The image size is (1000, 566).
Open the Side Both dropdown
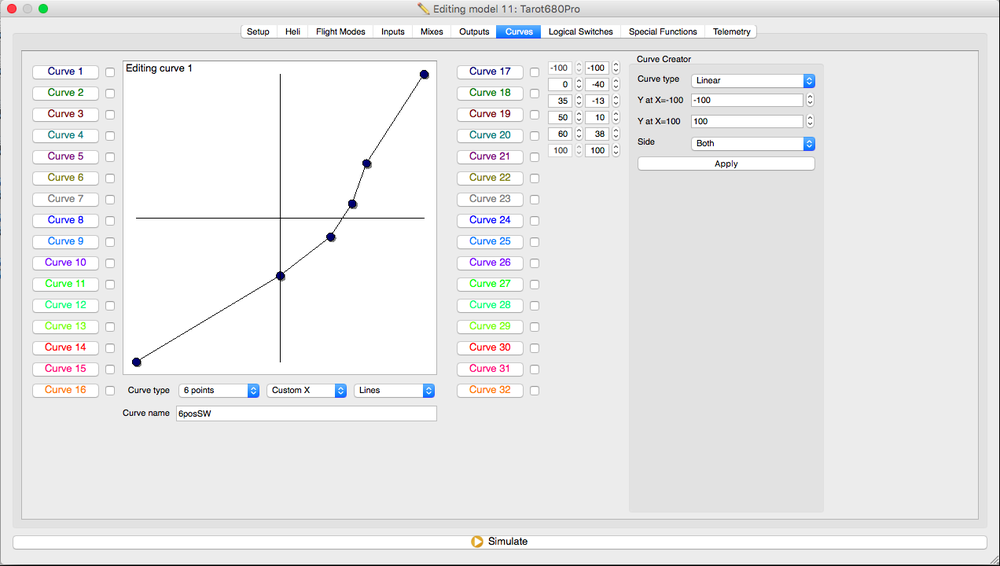tap(753, 144)
